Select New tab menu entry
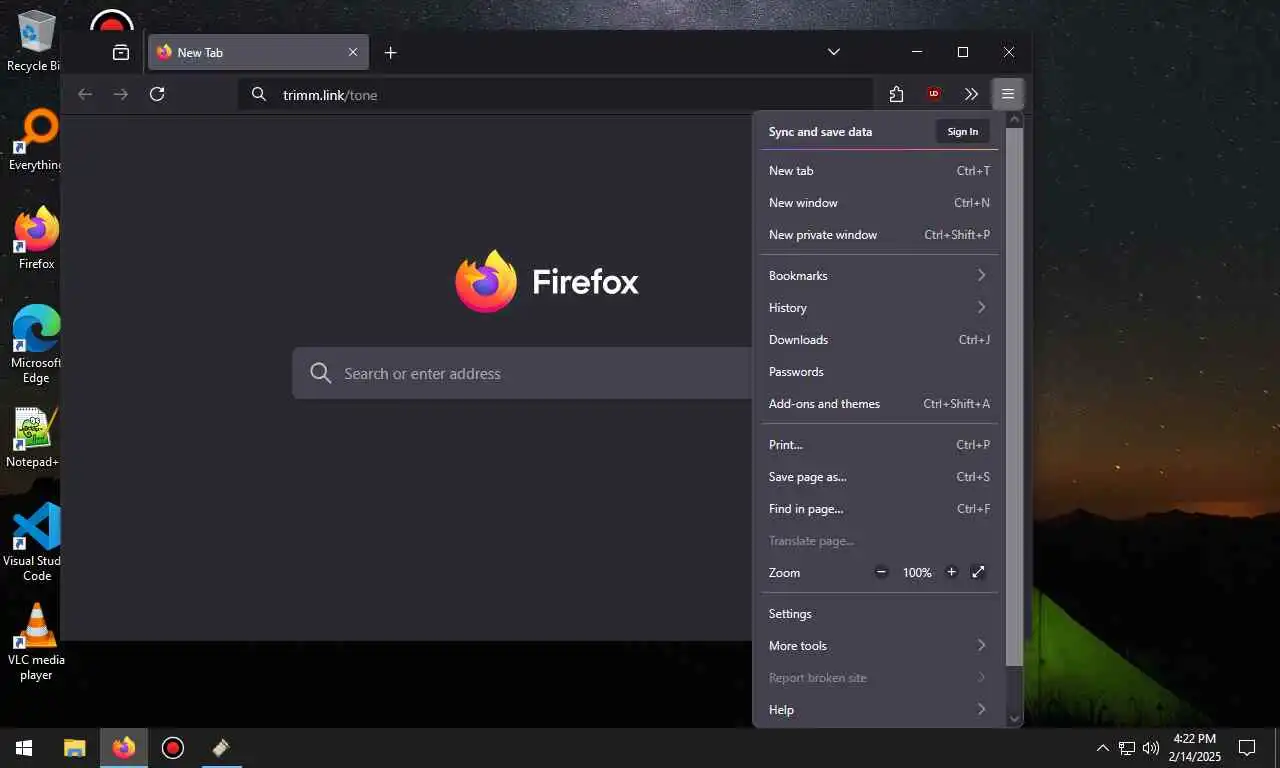This screenshot has height=768, width=1280. tap(879, 171)
